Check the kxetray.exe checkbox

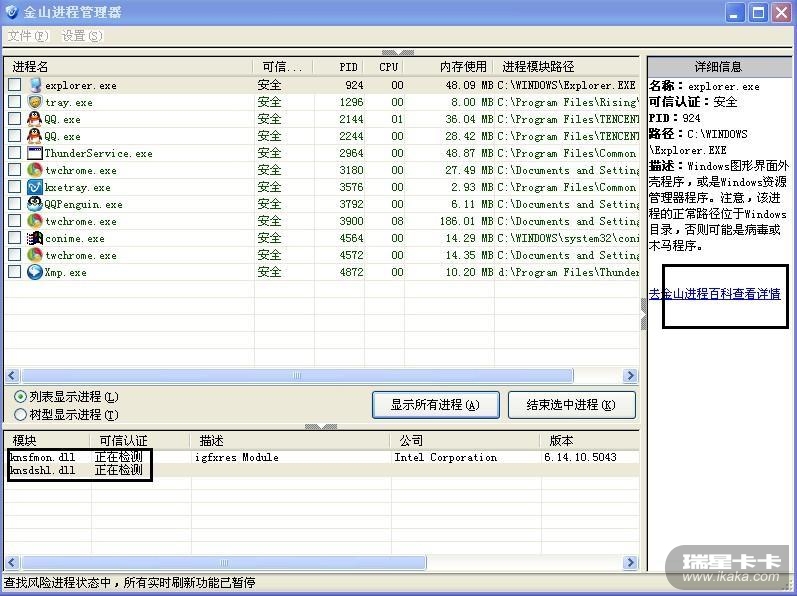pyautogui.click(x=15, y=186)
